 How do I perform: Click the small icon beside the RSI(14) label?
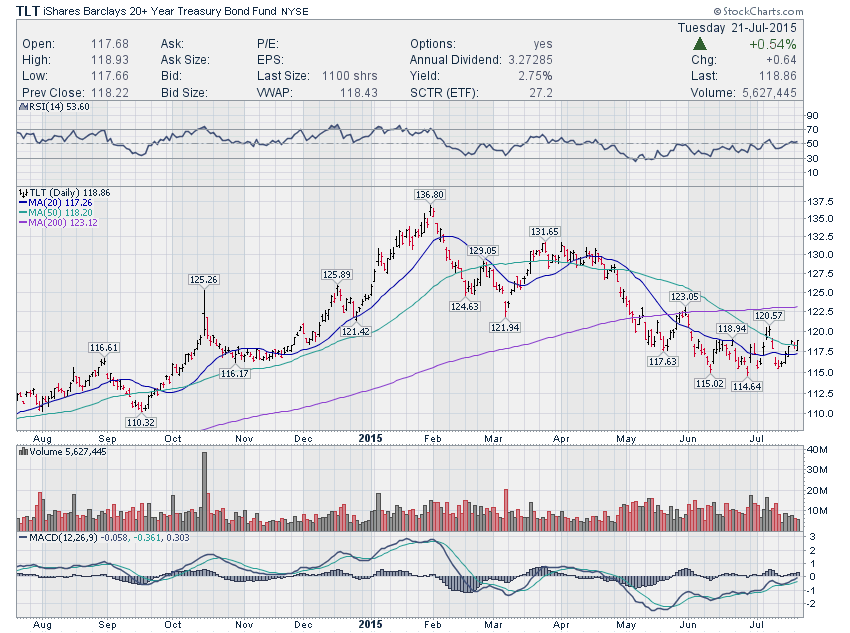[x=23, y=107]
